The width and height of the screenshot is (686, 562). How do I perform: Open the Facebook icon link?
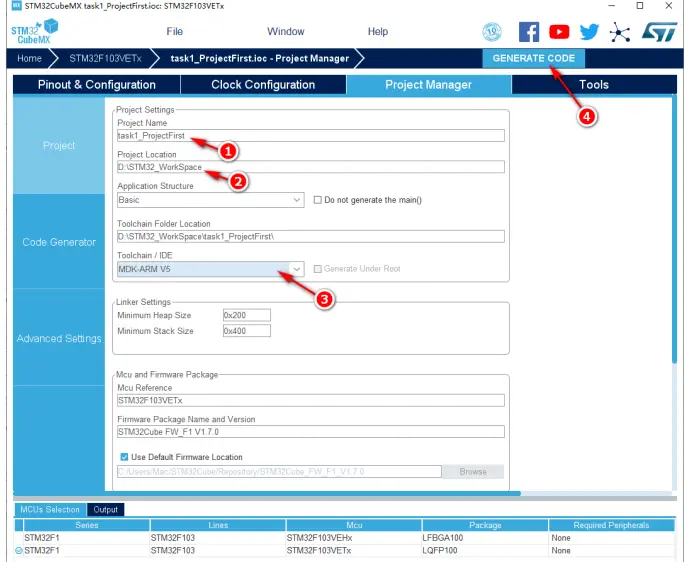(528, 32)
